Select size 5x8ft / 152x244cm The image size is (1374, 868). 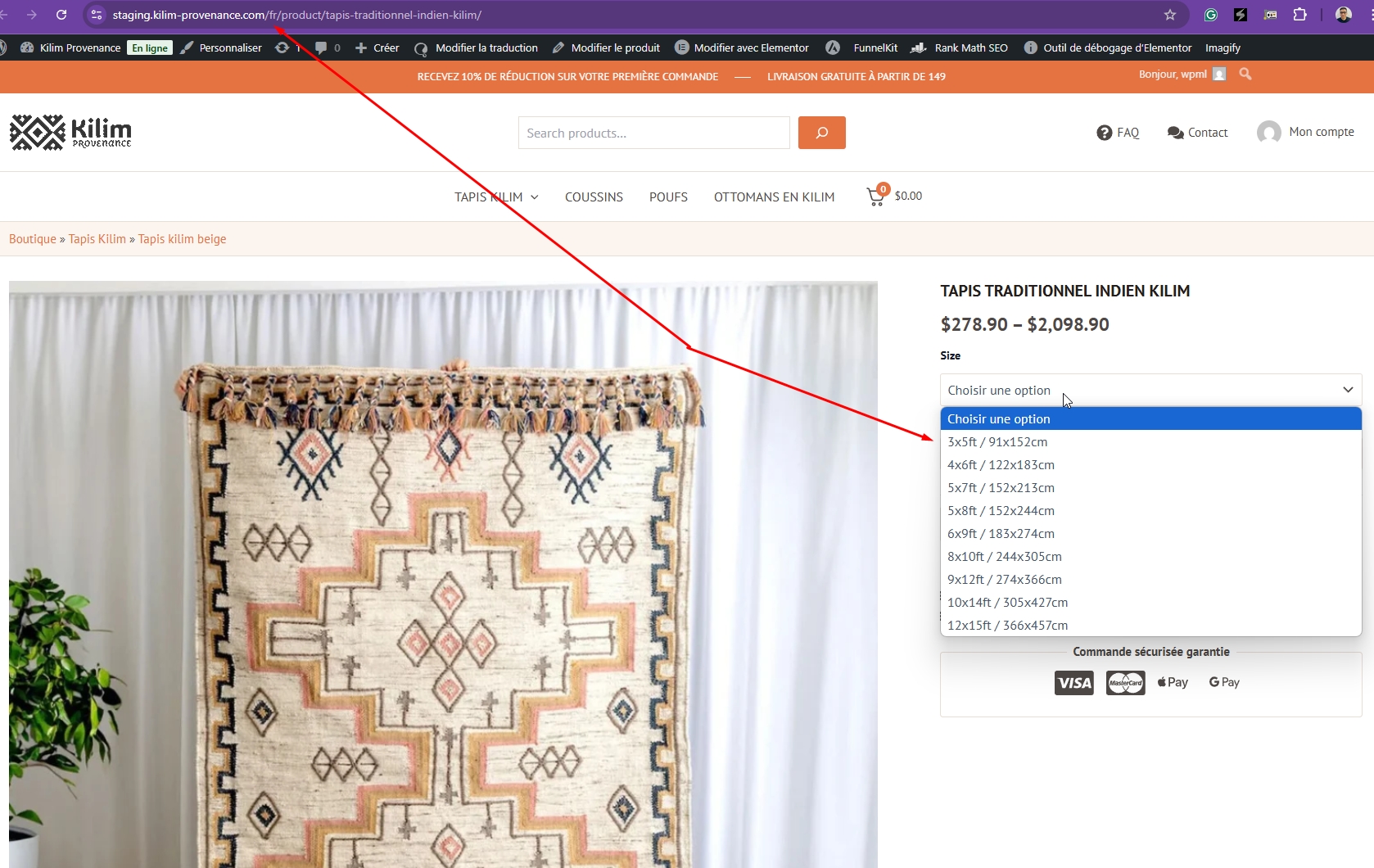[1150, 510]
